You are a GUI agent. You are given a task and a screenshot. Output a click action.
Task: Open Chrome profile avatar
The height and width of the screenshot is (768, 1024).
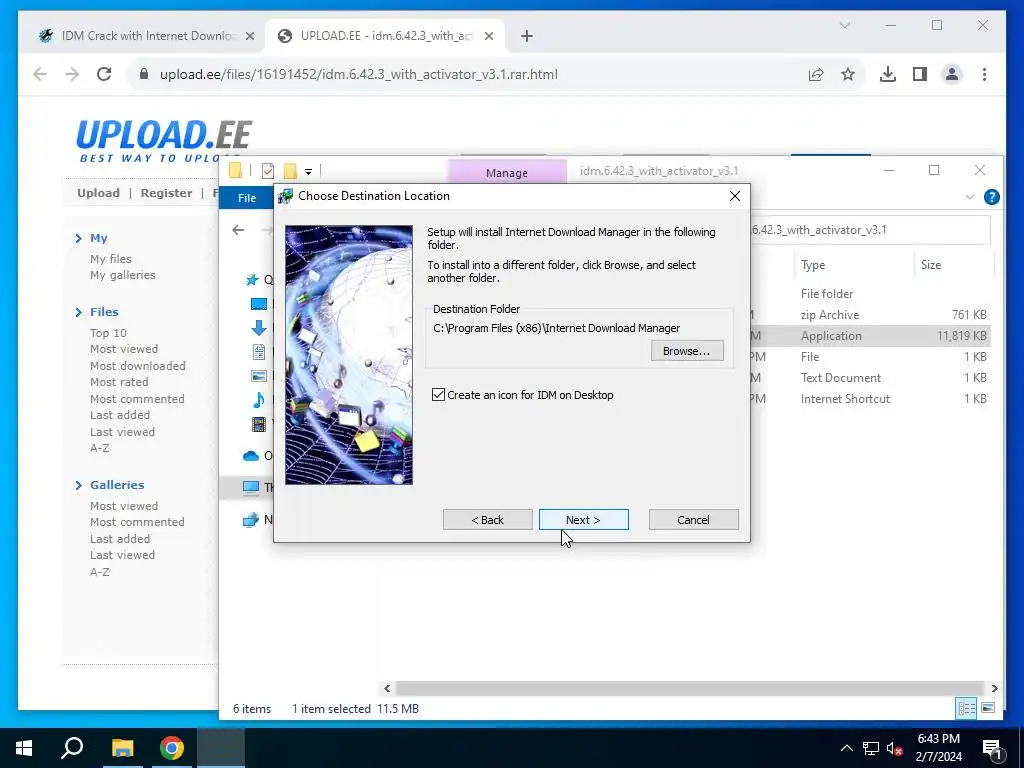pyautogui.click(x=952, y=74)
